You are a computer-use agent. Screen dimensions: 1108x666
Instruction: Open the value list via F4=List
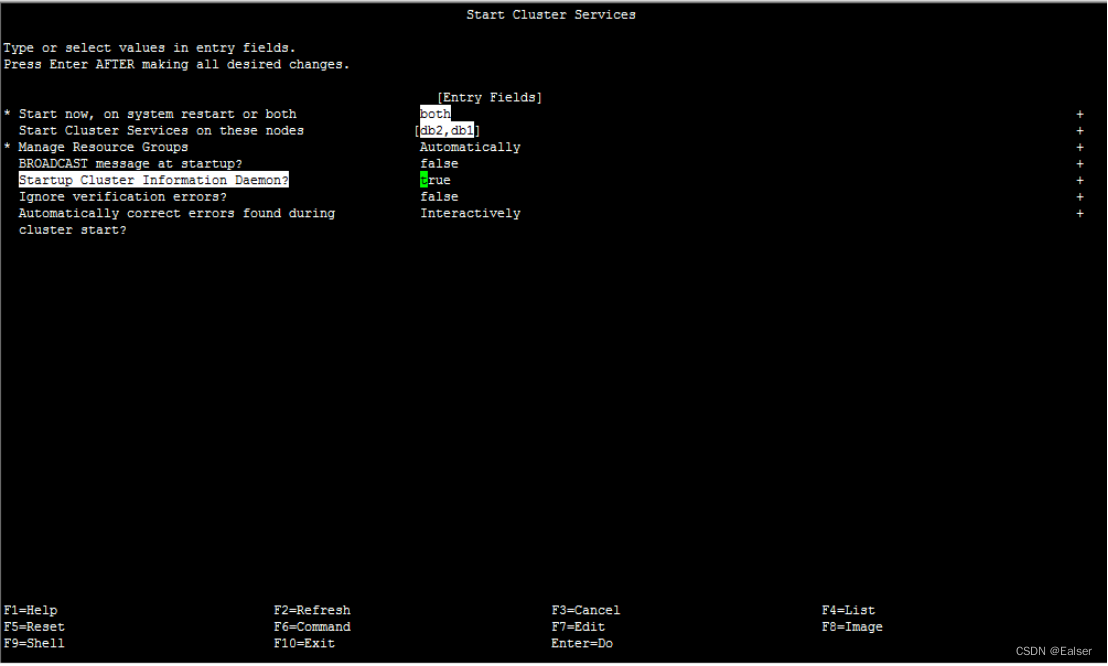point(846,609)
